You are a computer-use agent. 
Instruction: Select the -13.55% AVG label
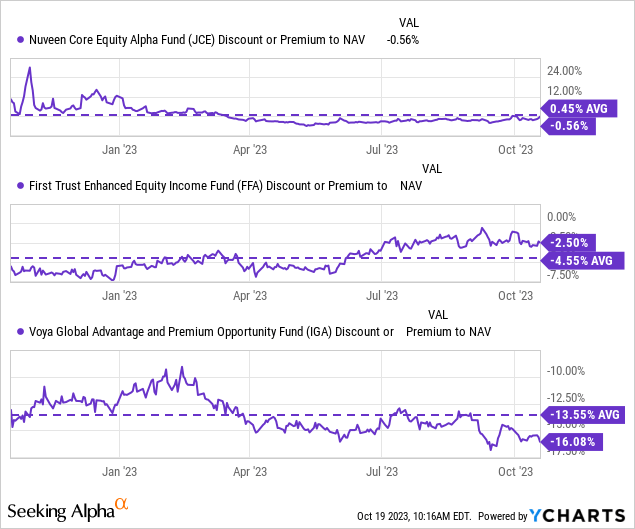tap(581, 414)
